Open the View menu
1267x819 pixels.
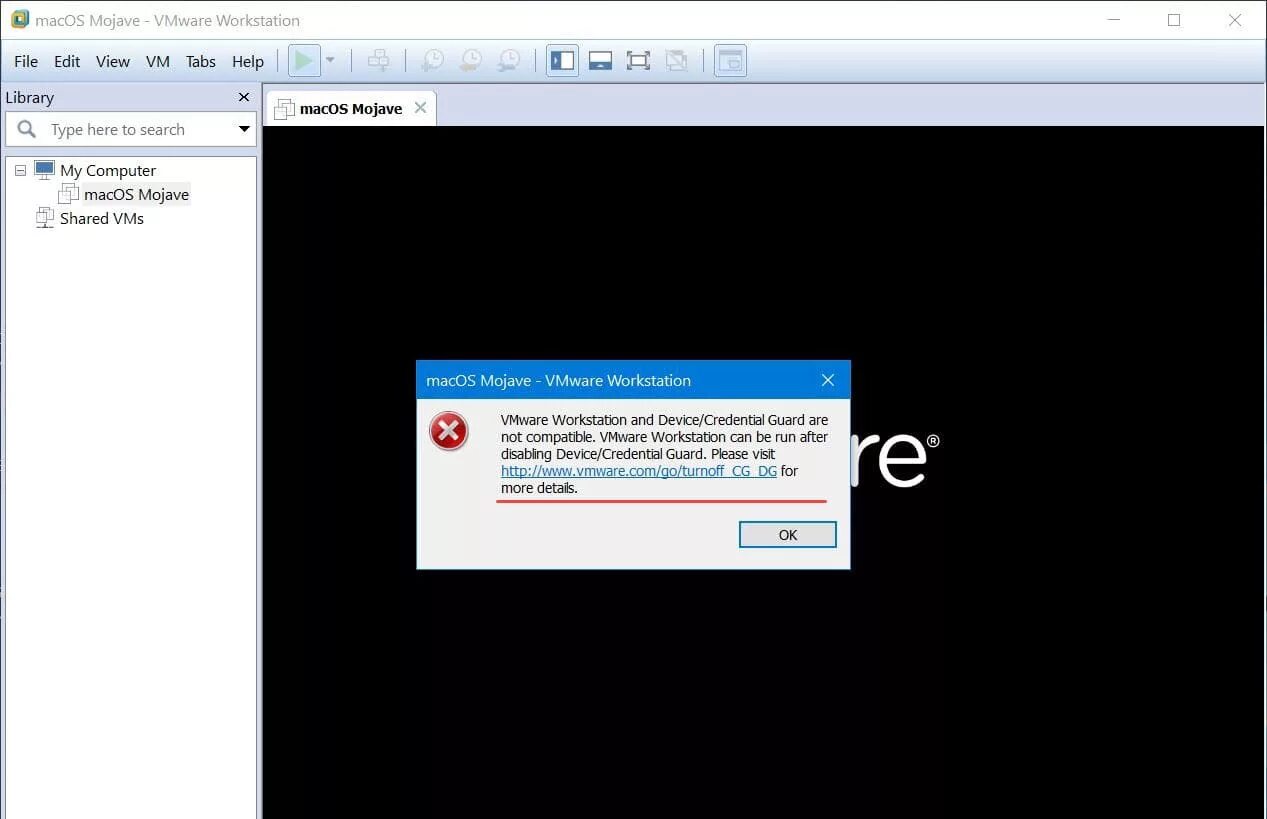(113, 61)
